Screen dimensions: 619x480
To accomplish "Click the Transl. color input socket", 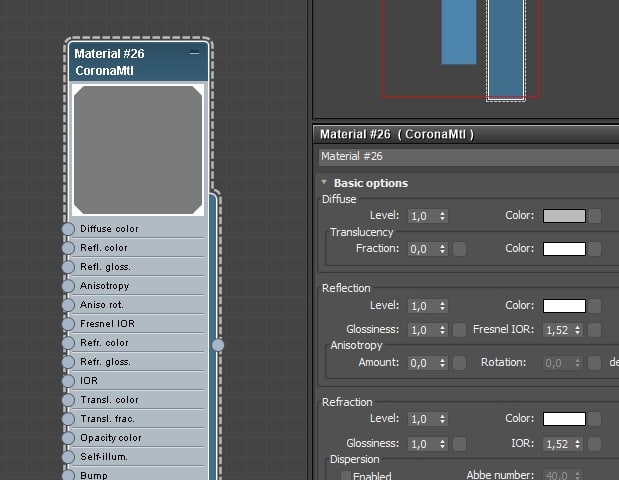I will tap(68, 400).
